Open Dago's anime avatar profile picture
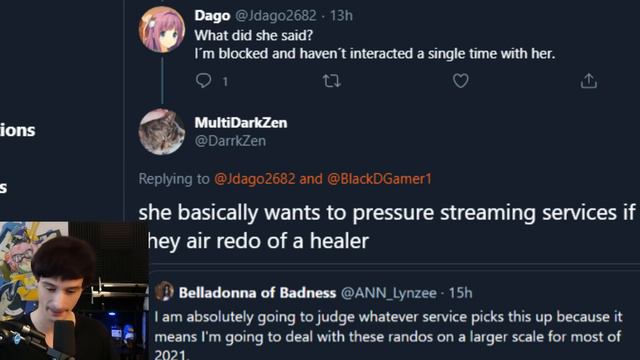 pyautogui.click(x=162, y=29)
